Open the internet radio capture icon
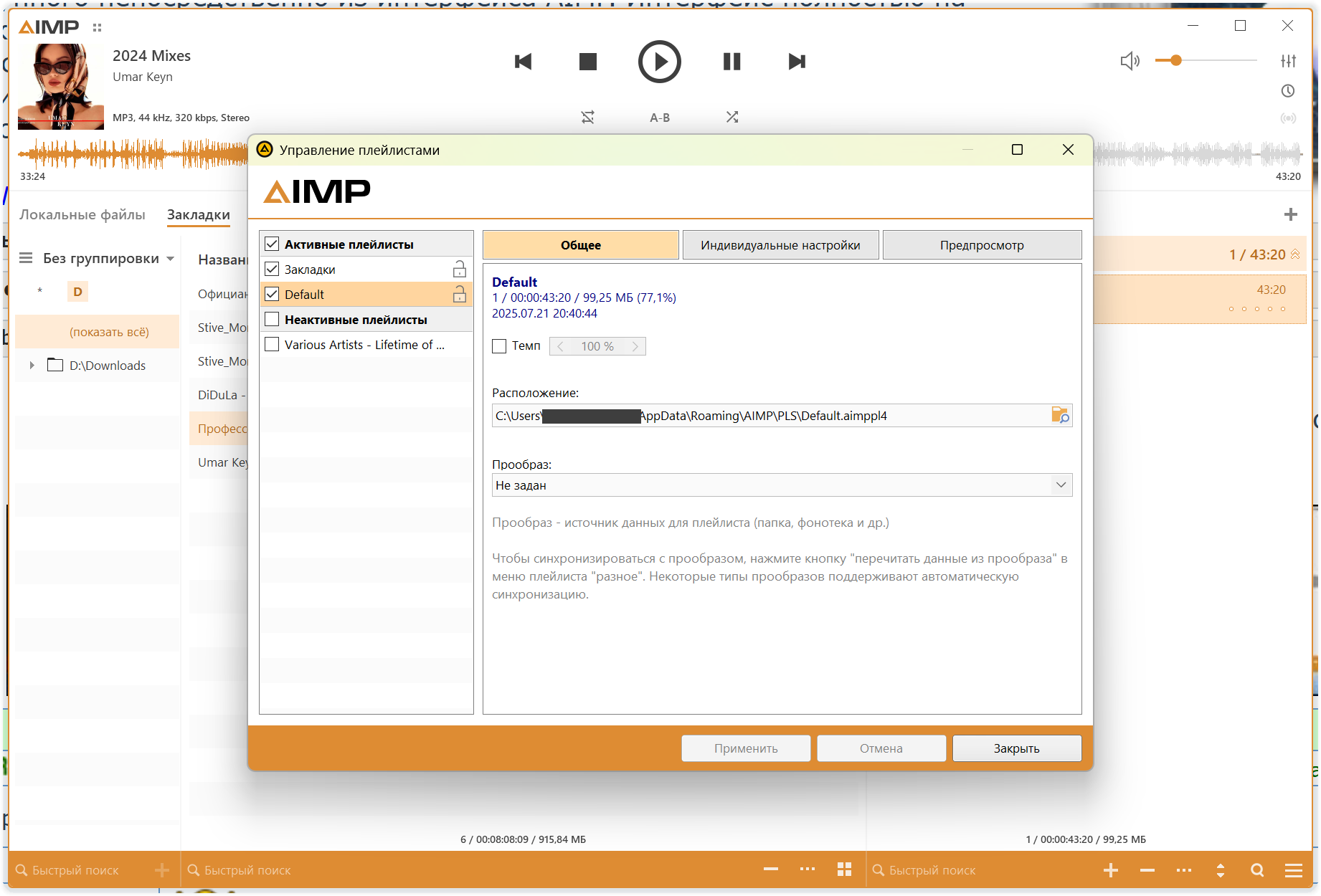Image resolution: width=1321 pixels, height=896 pixels. coord(1289,118)
